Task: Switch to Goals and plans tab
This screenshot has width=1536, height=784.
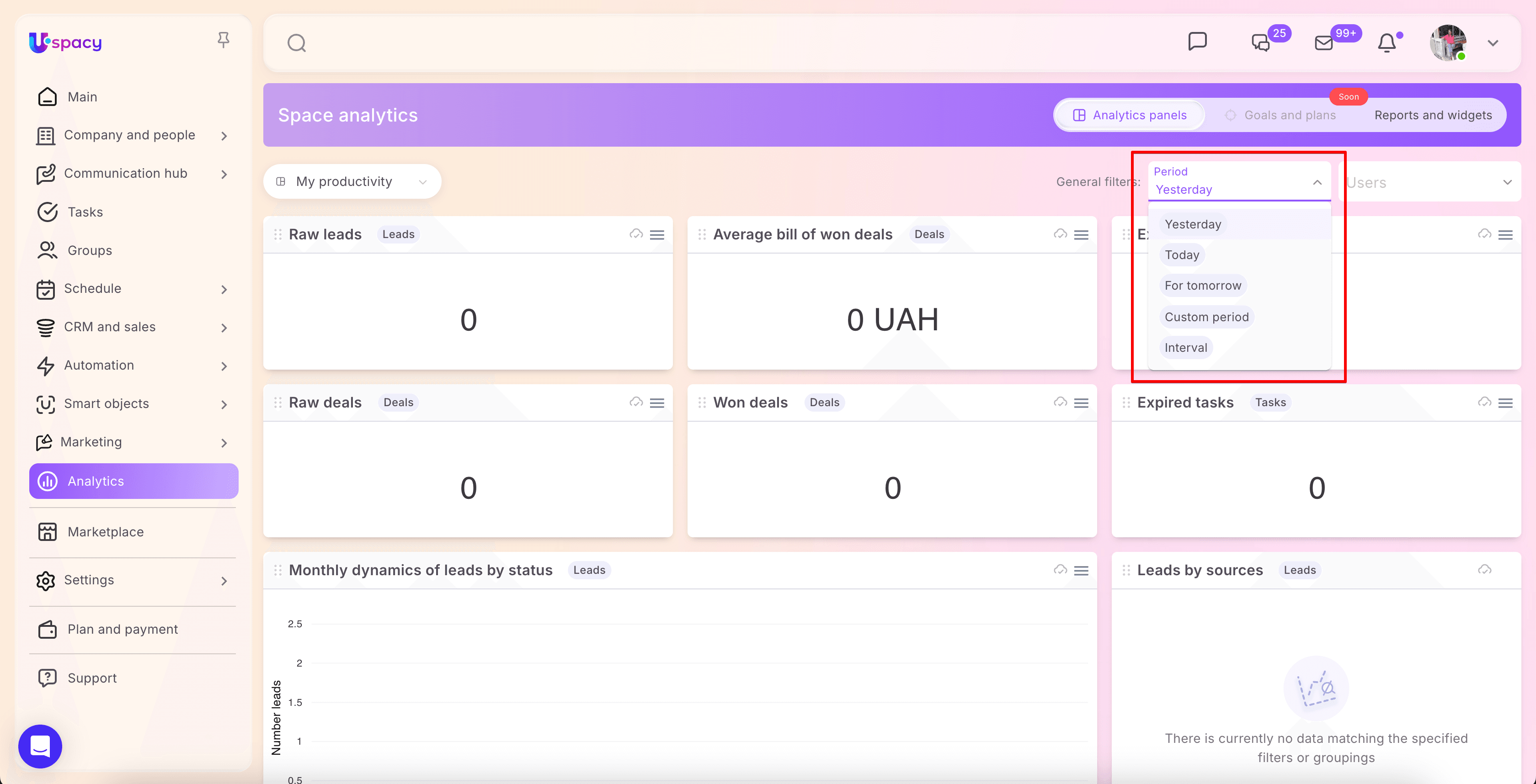Action: coord(1280,115)
